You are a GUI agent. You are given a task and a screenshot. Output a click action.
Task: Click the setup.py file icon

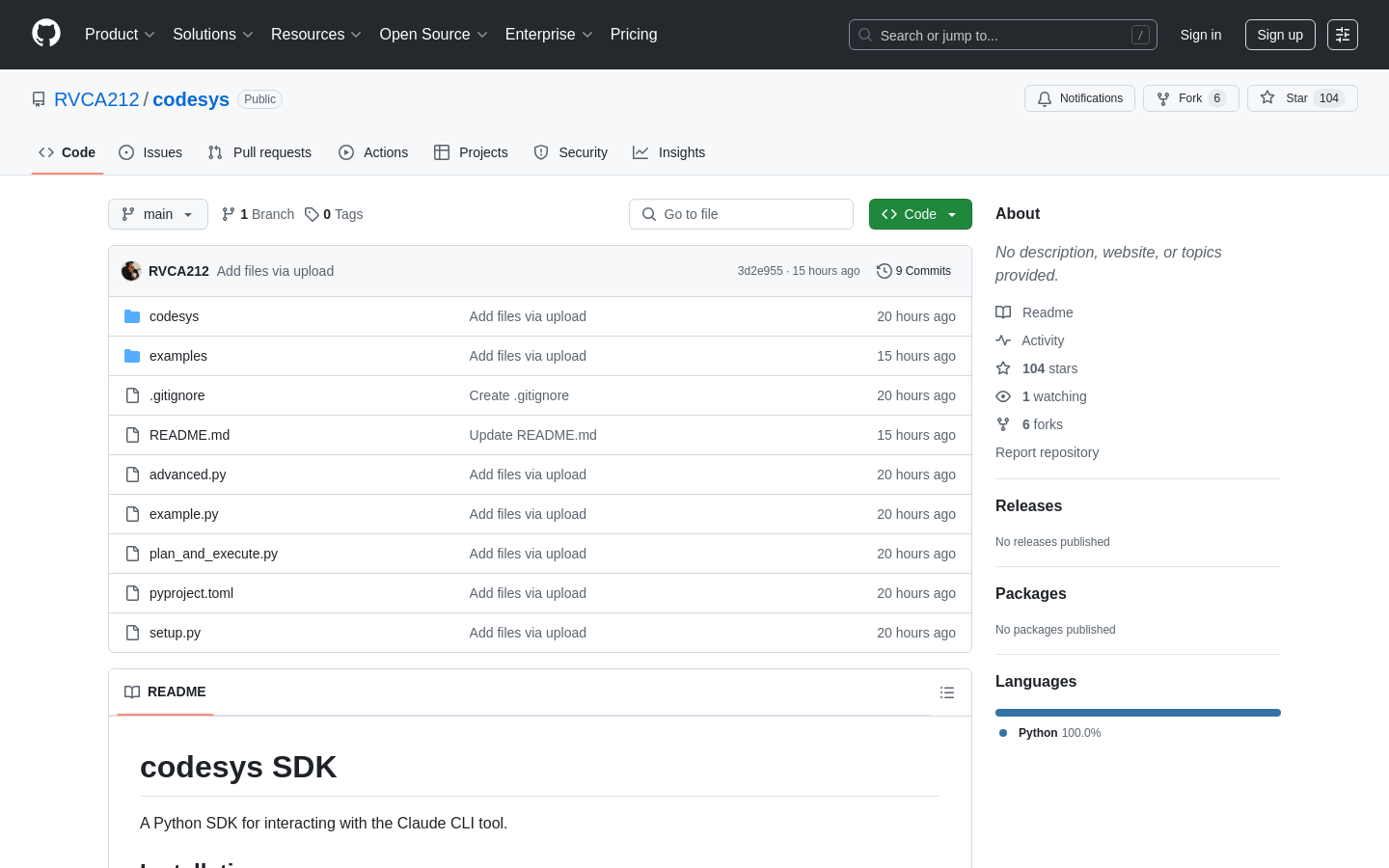point(132,633)
